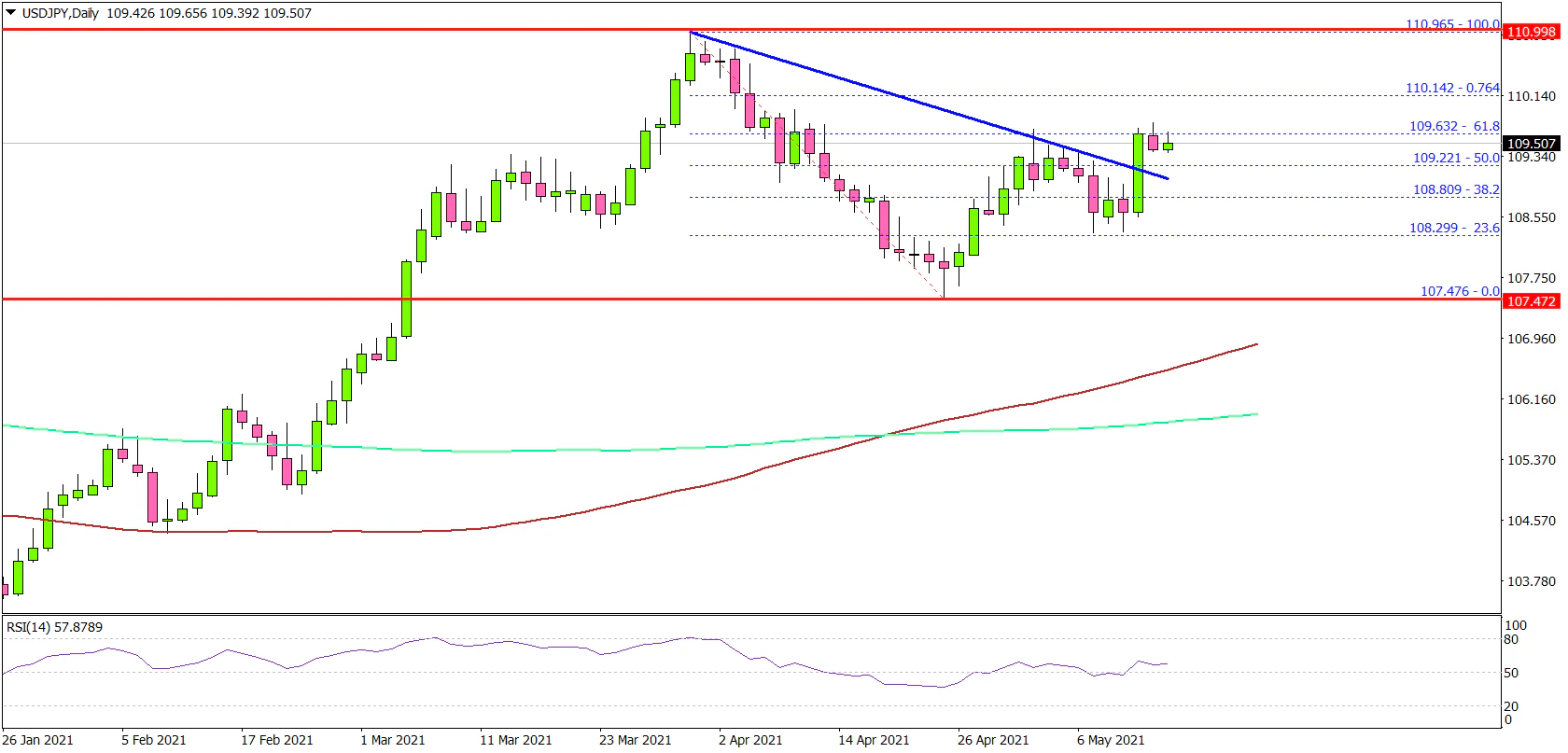
Task: Click the 108.299 - 23.6 Fibonacci label
Action: click(x=1453, y=228)
